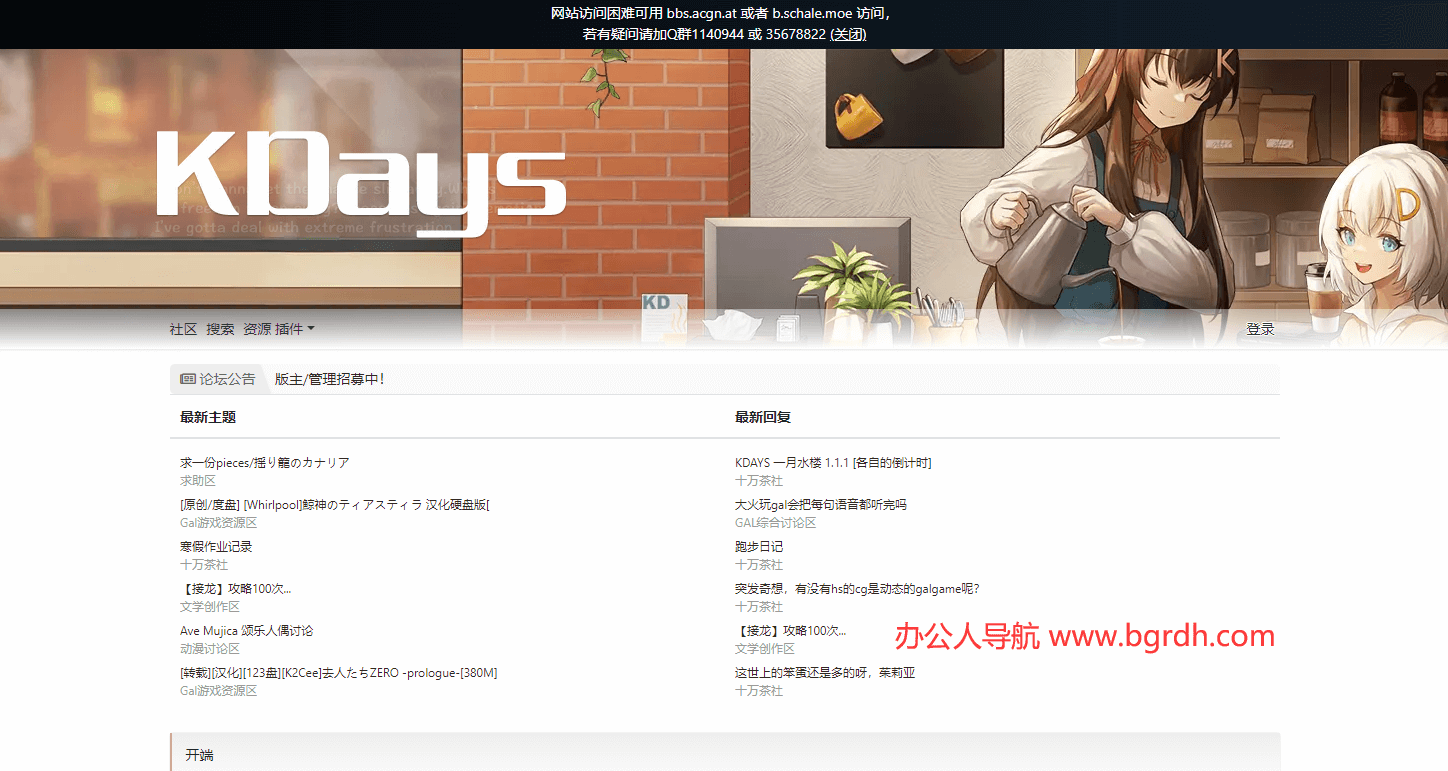Viewport: 1448px width, 771px height.
Task: Open the 社区 menu item
Action: coord(183,328)
